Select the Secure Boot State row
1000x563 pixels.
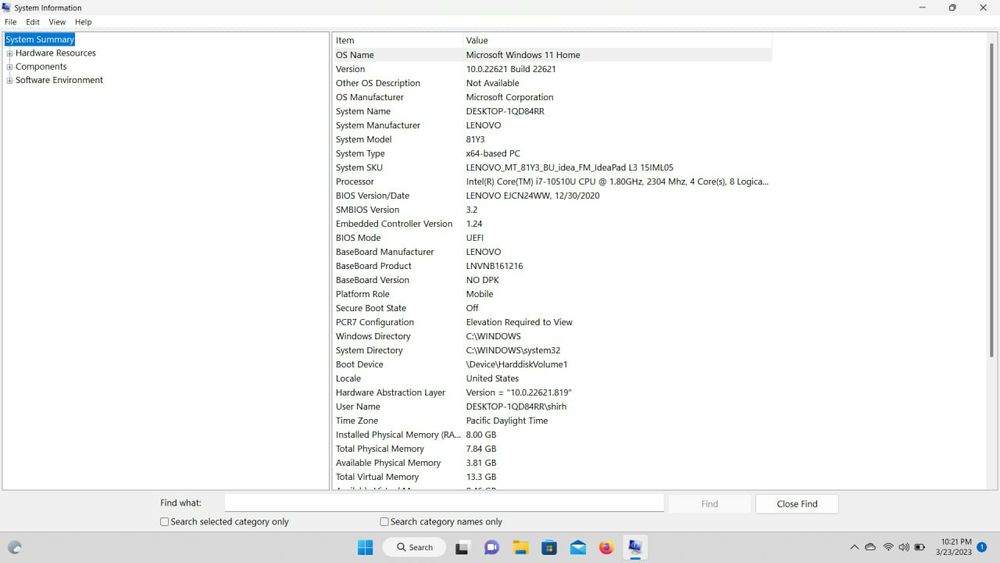(x=552, y=307)
